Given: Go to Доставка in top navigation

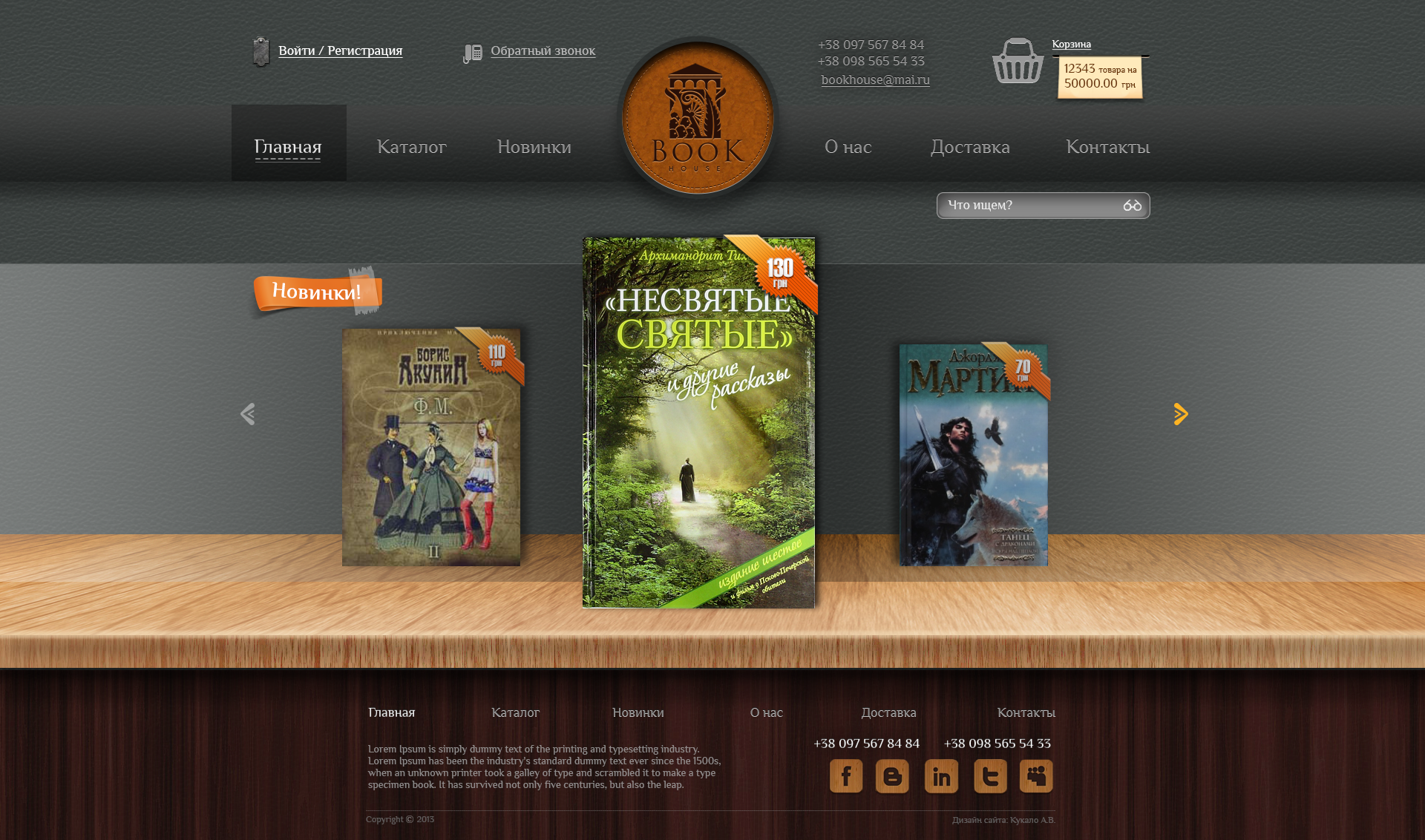Looking at the screenshot, I should tap(970, 147).
